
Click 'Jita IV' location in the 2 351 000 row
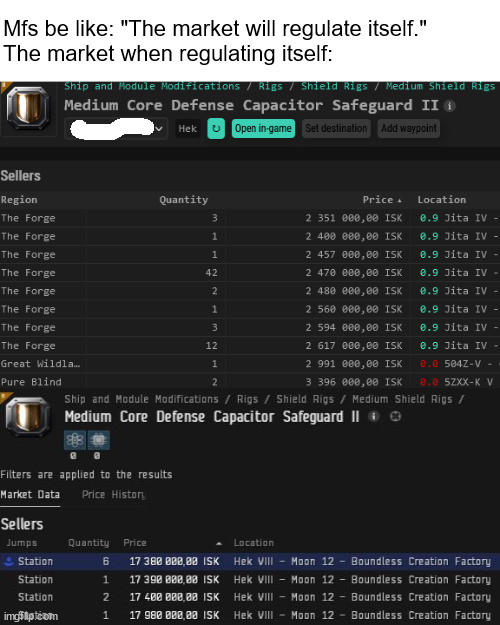click(x=465, y=218)
